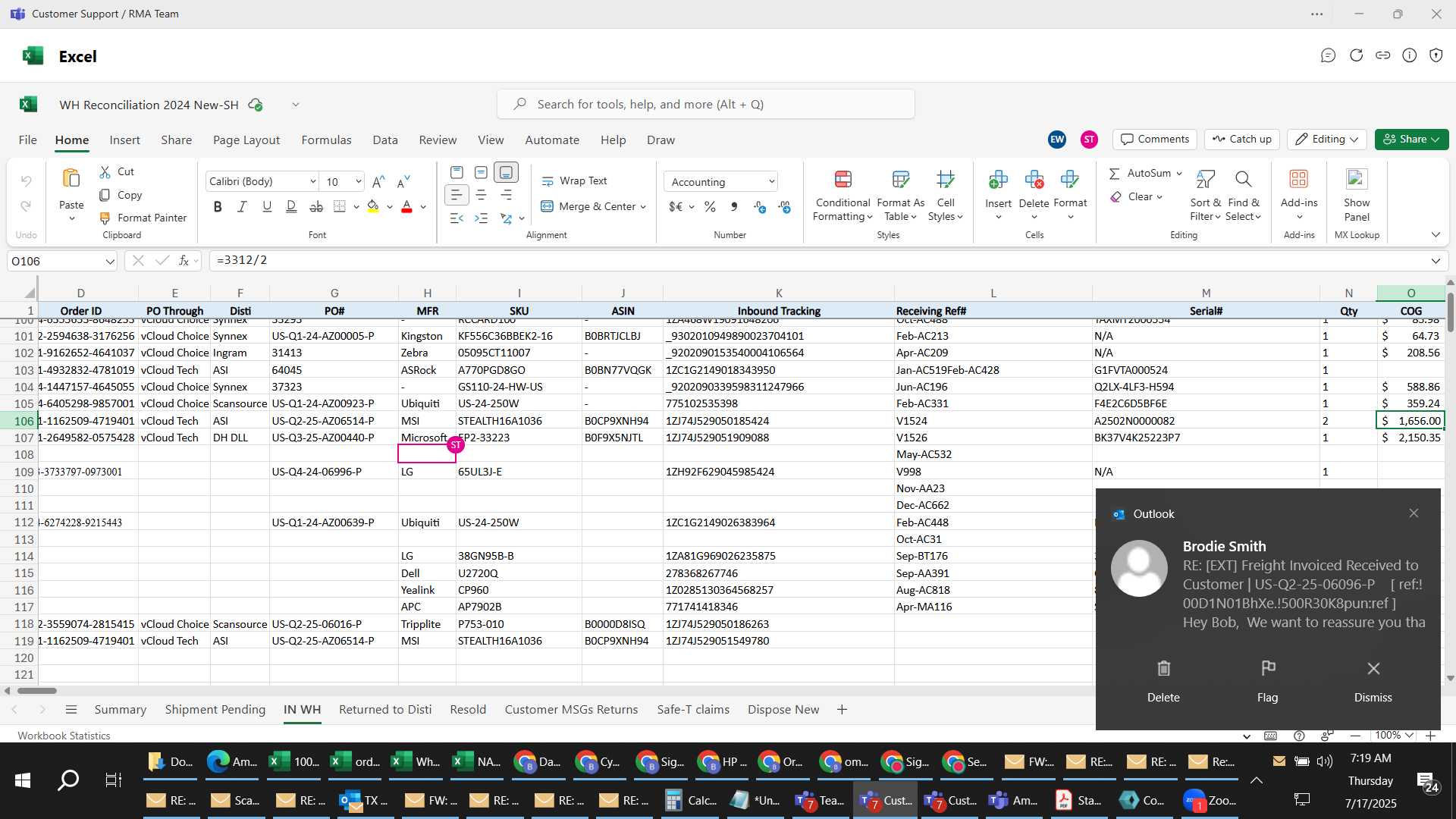Switch to the Insert ribbon tab
This screenshot has height=819, width=1456.
(x=124, y=140)
